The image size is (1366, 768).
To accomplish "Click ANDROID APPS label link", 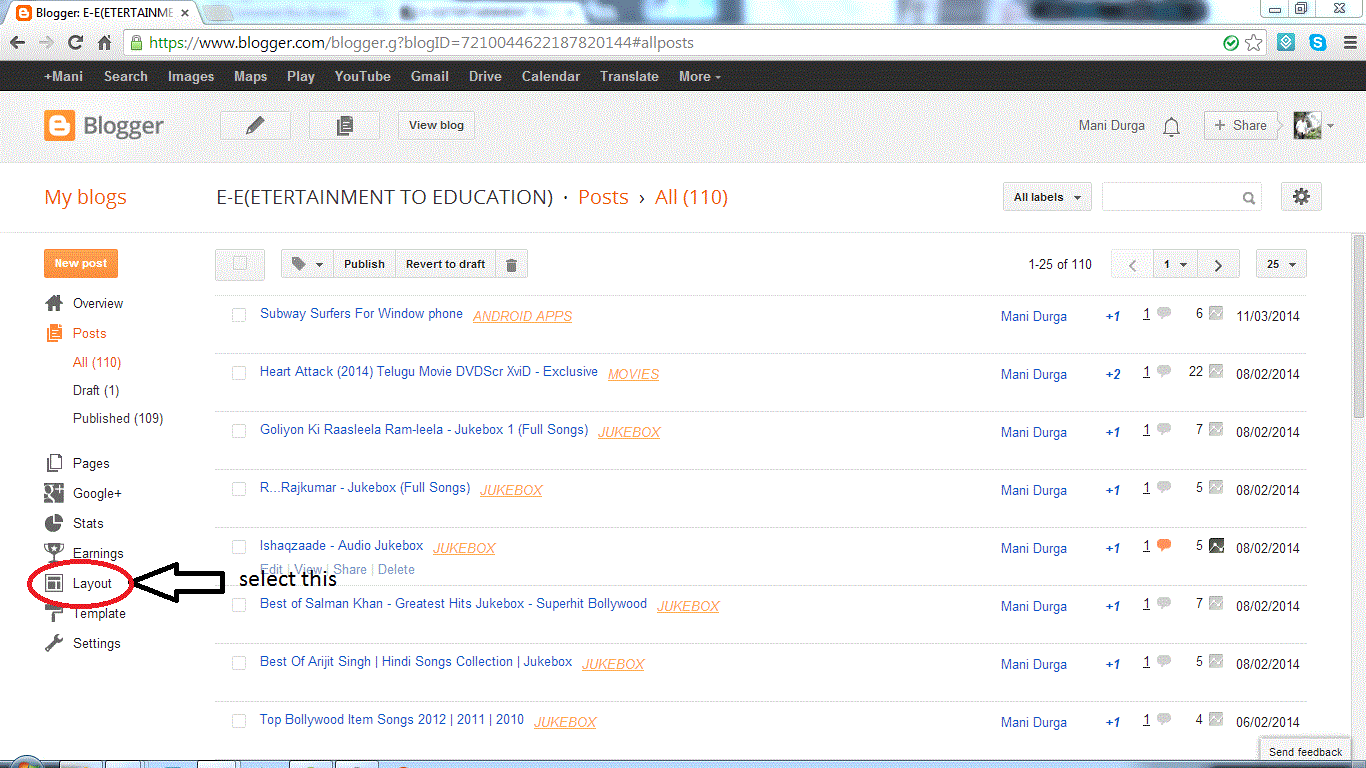I will pos(522,316).
